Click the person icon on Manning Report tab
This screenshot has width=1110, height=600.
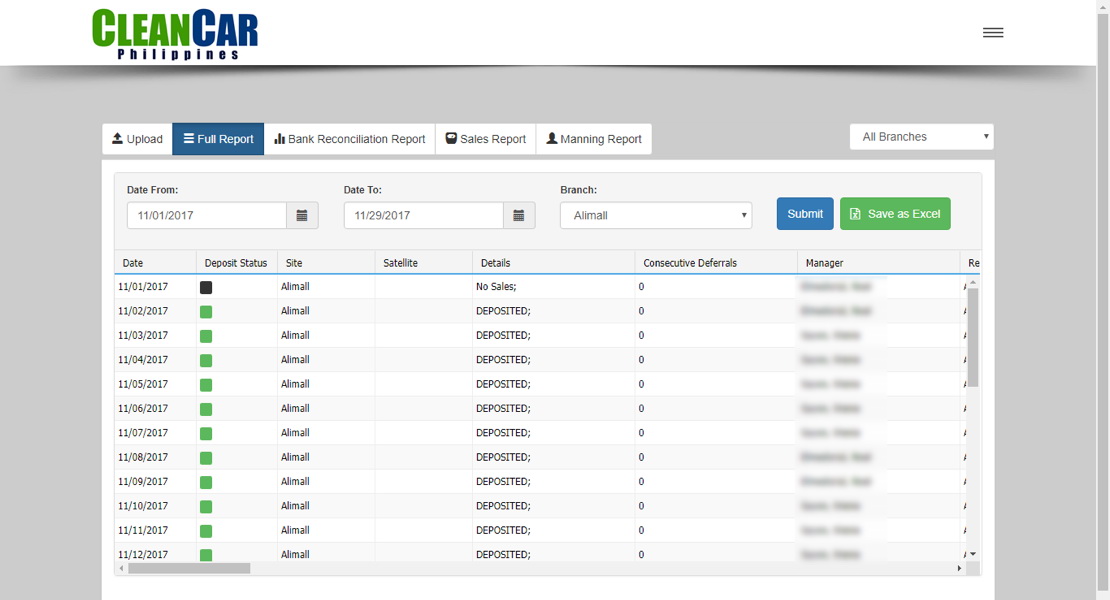pos(551,139)
